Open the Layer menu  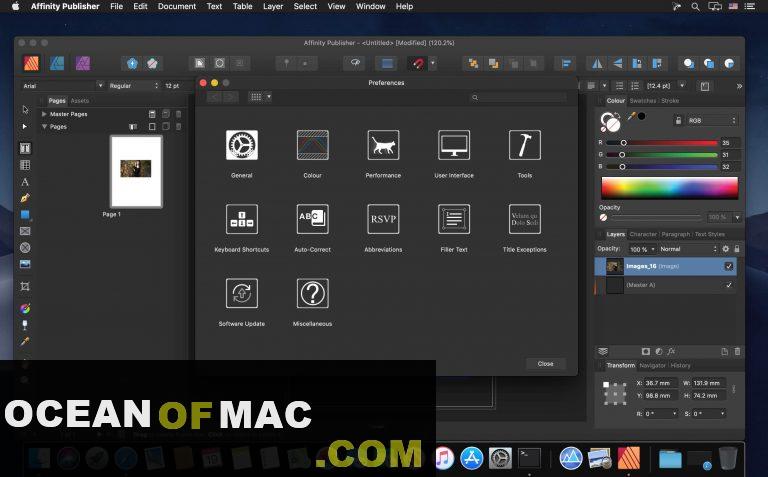pos(273,6)
